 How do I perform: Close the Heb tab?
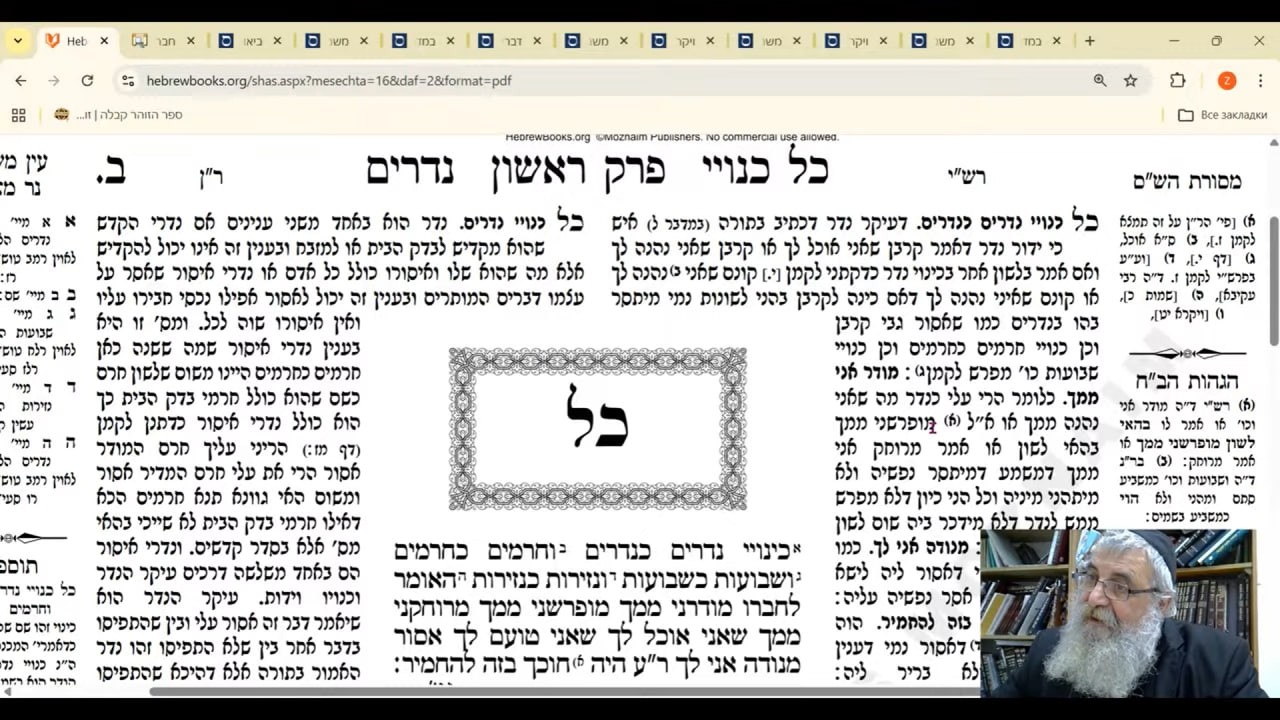[x=104, y=41]
